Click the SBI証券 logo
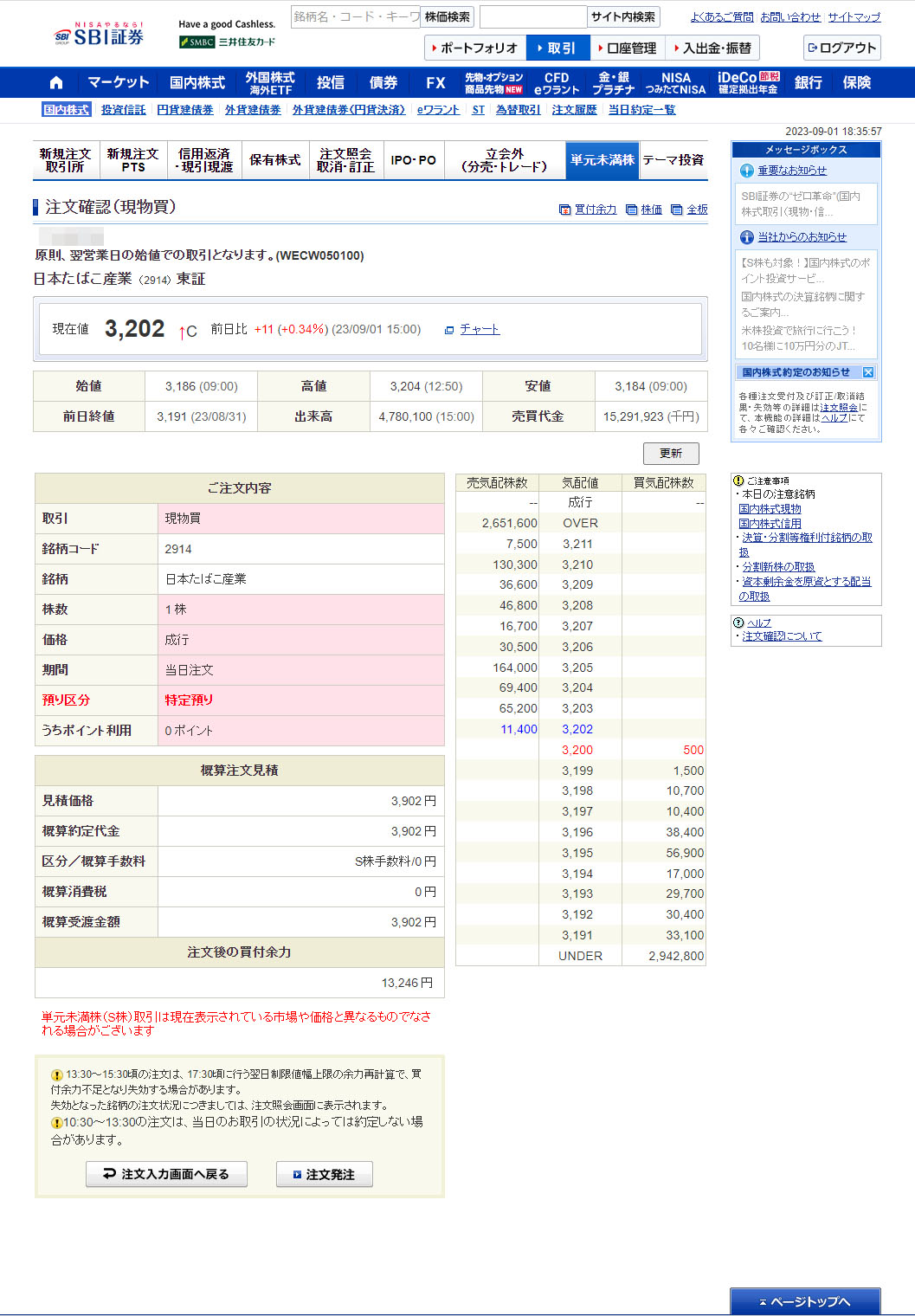This screenshot has width=915, height=1316. (x=100, y=35)
